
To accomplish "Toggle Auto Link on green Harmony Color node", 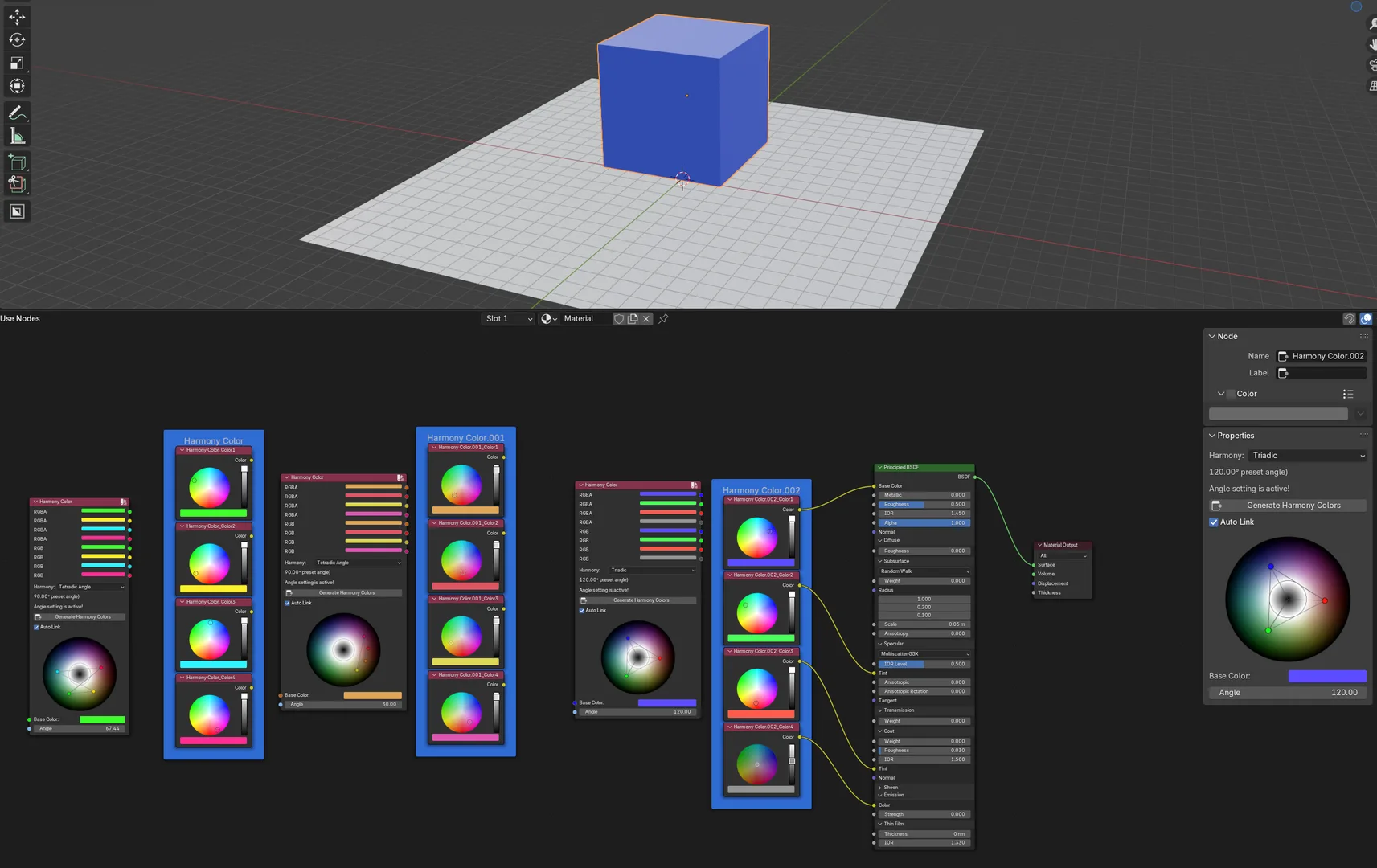I will (x=36, y=627).
